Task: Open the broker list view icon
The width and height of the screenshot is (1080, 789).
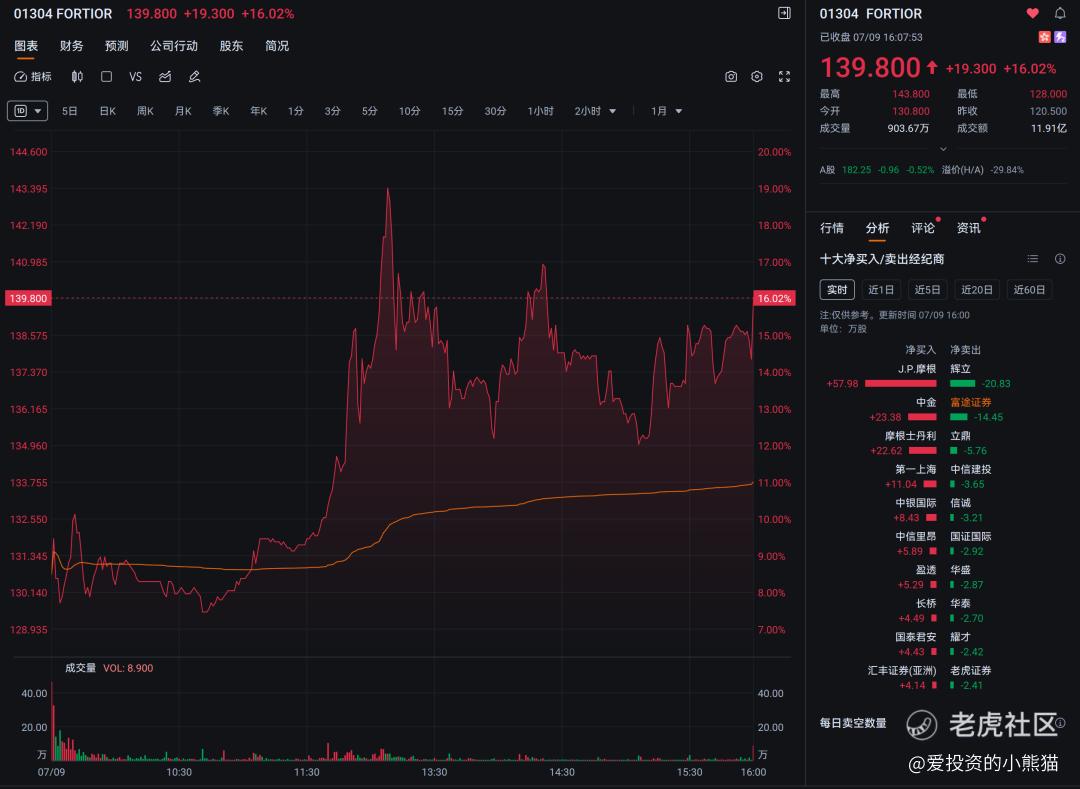Action: pyautogui.click(x=1032, y=259)
